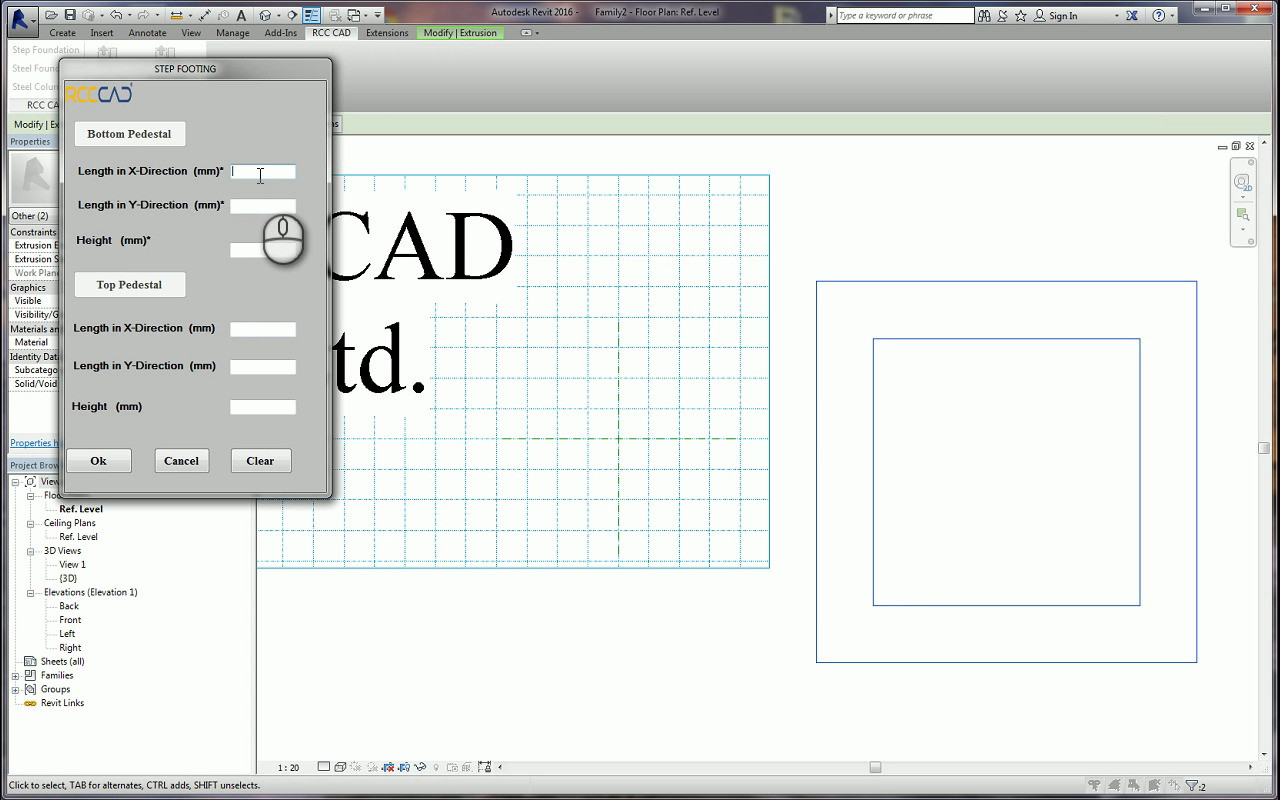The height and width of the screenshot is (800, 1280).
Task: Click Ok in the Step Footing dialog
Action: click(x=98, y=461)
